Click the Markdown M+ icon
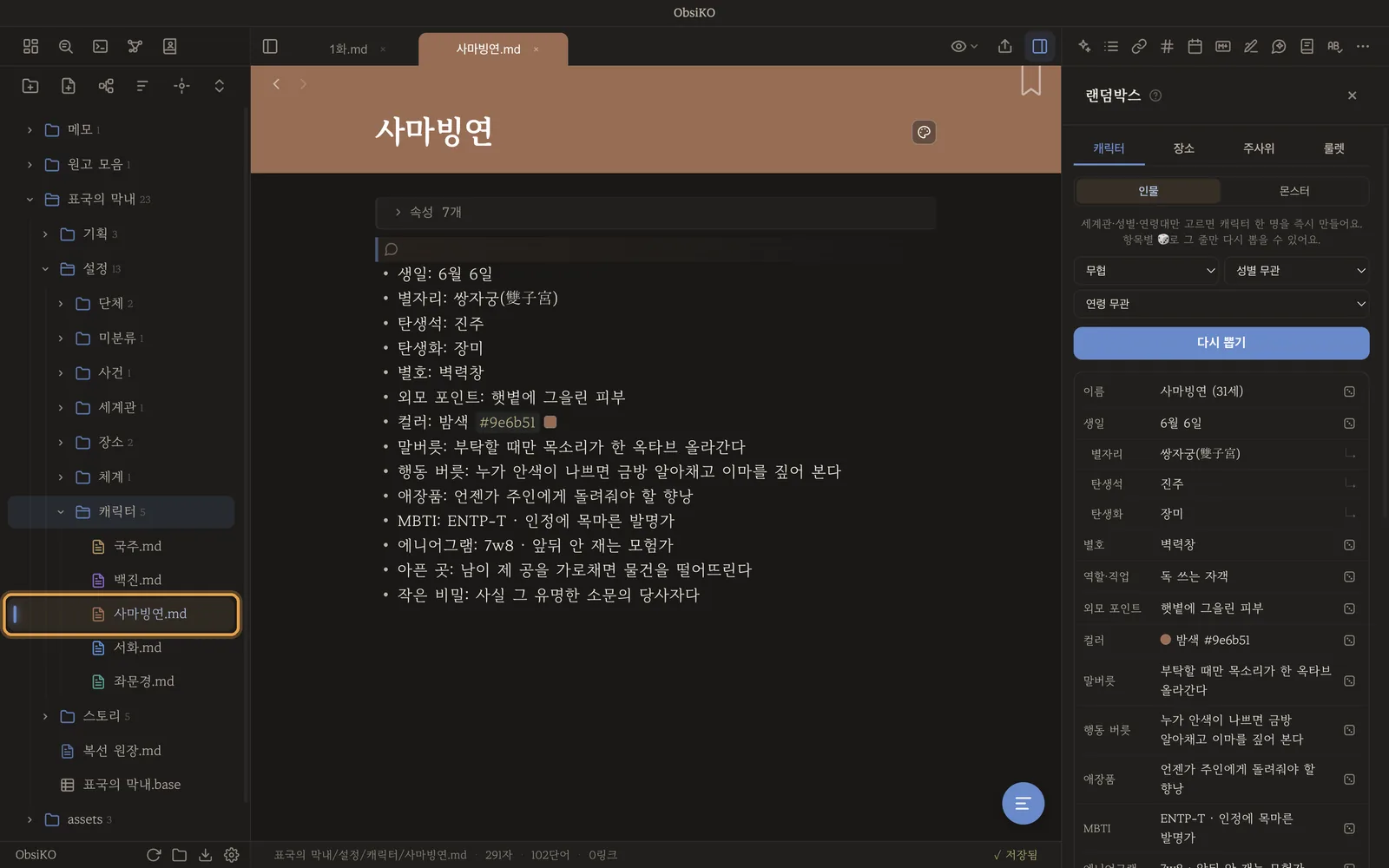Image resolution: width=1389 pixels, height=868 pixels. coord(1222,46)
